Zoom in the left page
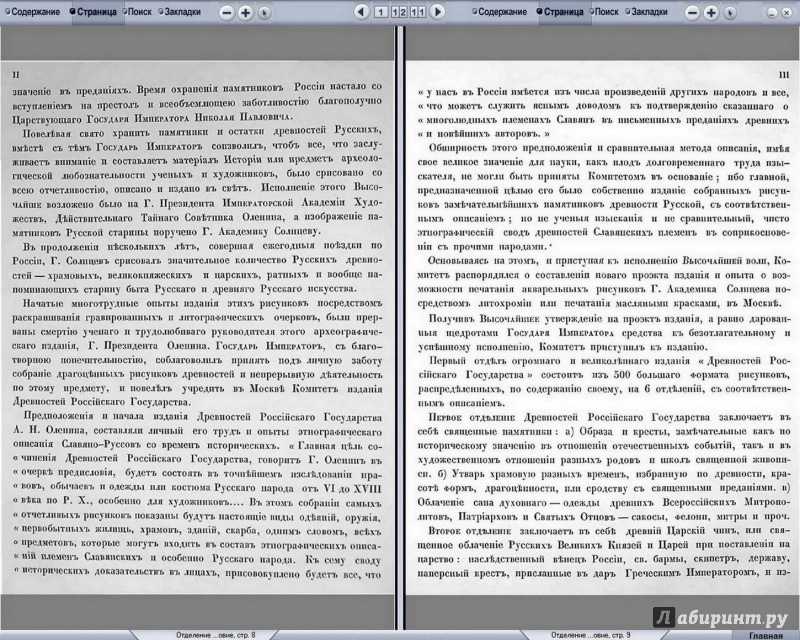The image size is (800, 640). click(x=245, y=13)
